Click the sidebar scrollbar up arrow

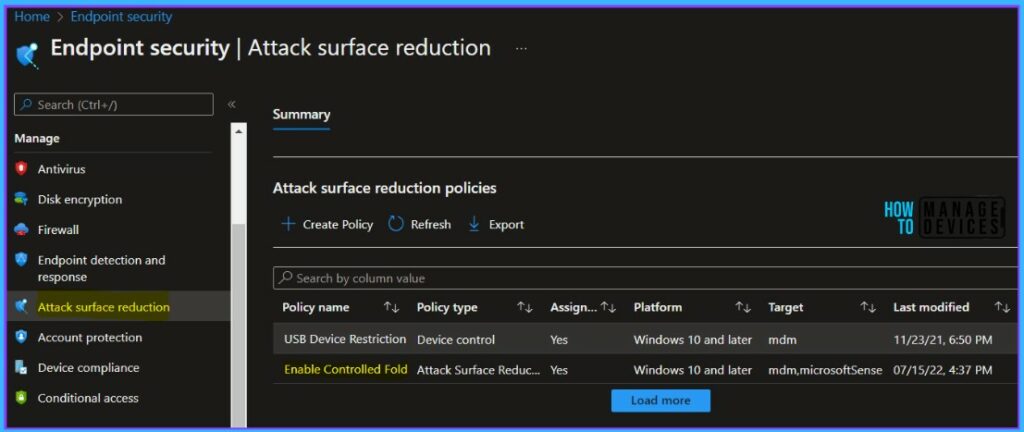pos(238,131)
